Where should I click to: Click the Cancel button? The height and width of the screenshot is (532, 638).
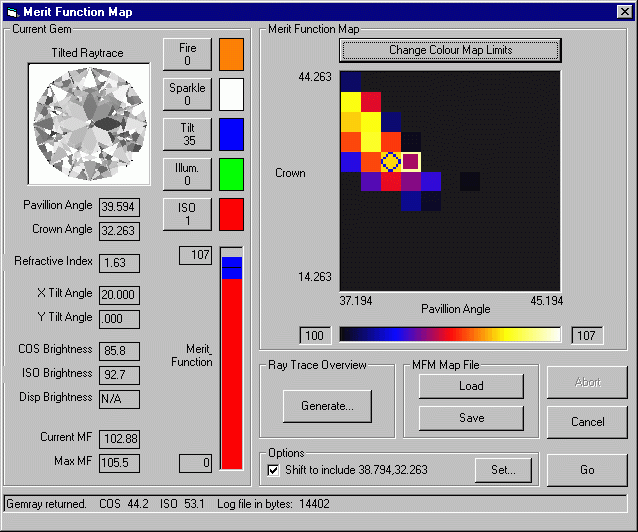point(587,422)
